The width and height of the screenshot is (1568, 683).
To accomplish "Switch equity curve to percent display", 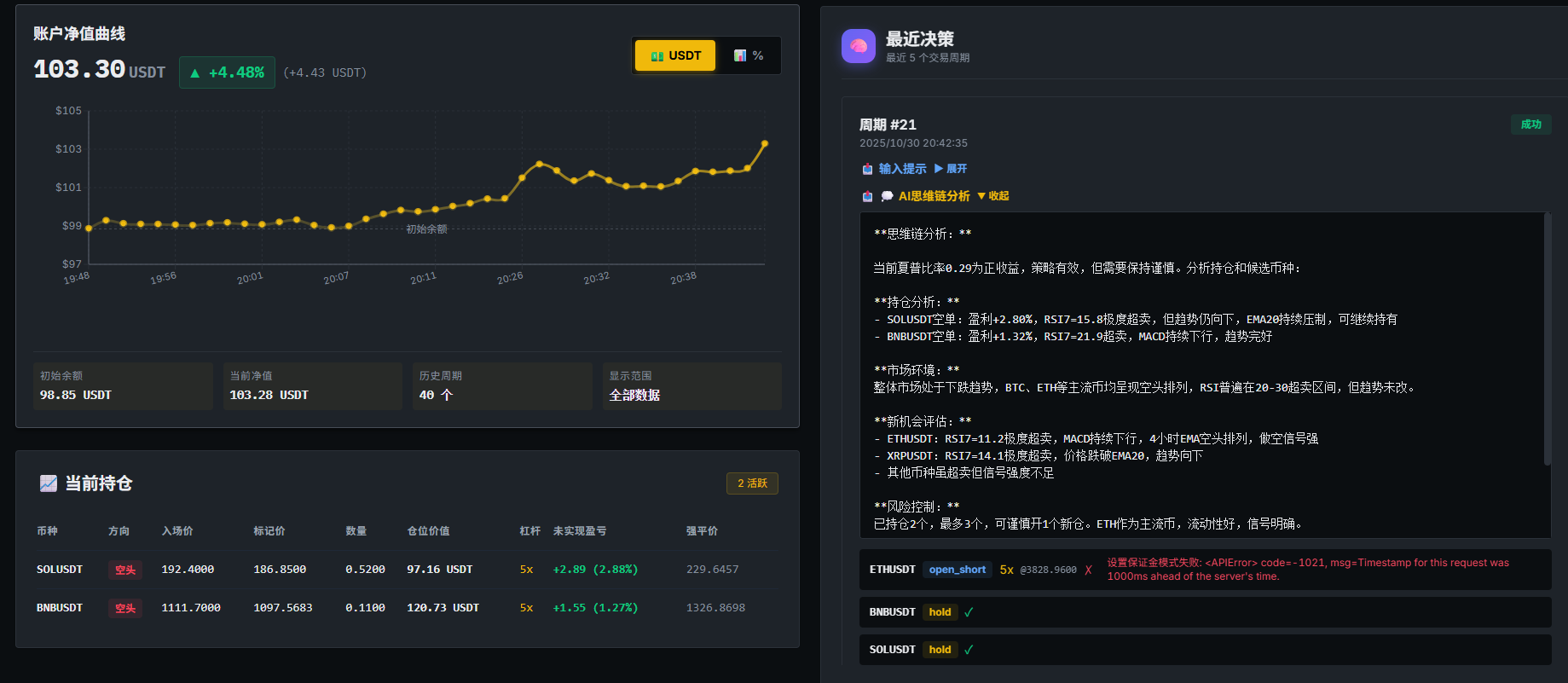I will click(x=749, y=55).
